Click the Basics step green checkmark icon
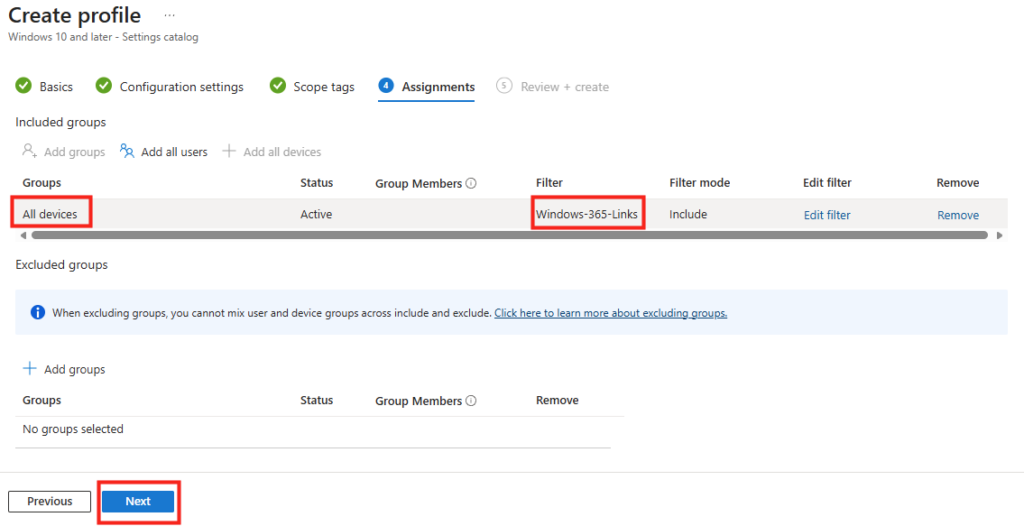Screen dimensions: 1024x526 [24, 86]
